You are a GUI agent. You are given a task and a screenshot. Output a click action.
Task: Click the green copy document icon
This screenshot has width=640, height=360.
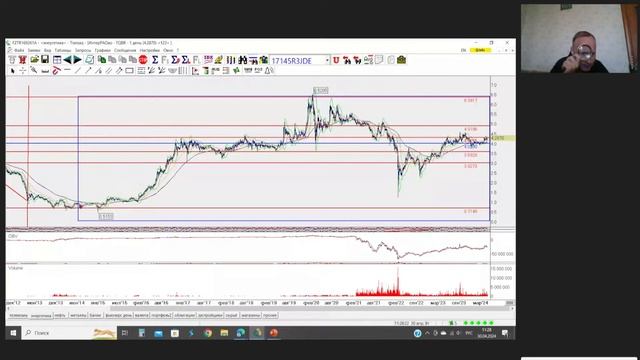point(102,60)
